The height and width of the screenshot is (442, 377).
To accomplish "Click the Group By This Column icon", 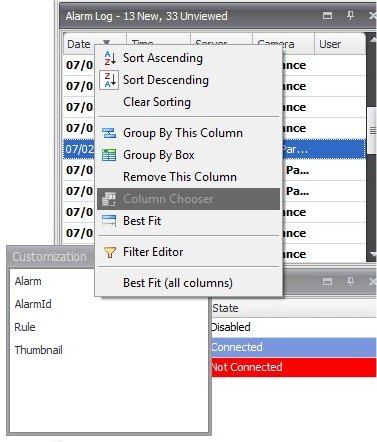I will click(x=109, y=133).
